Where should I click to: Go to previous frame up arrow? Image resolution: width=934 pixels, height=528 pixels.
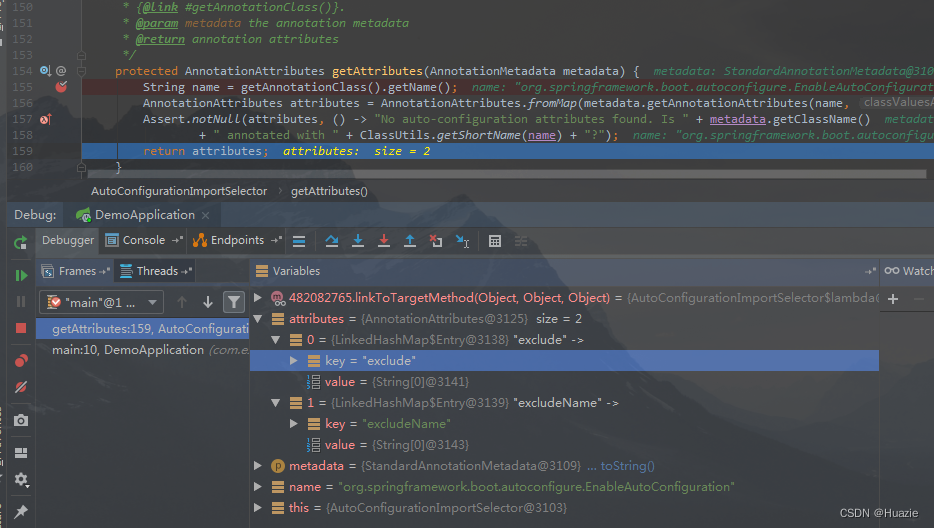182,302
